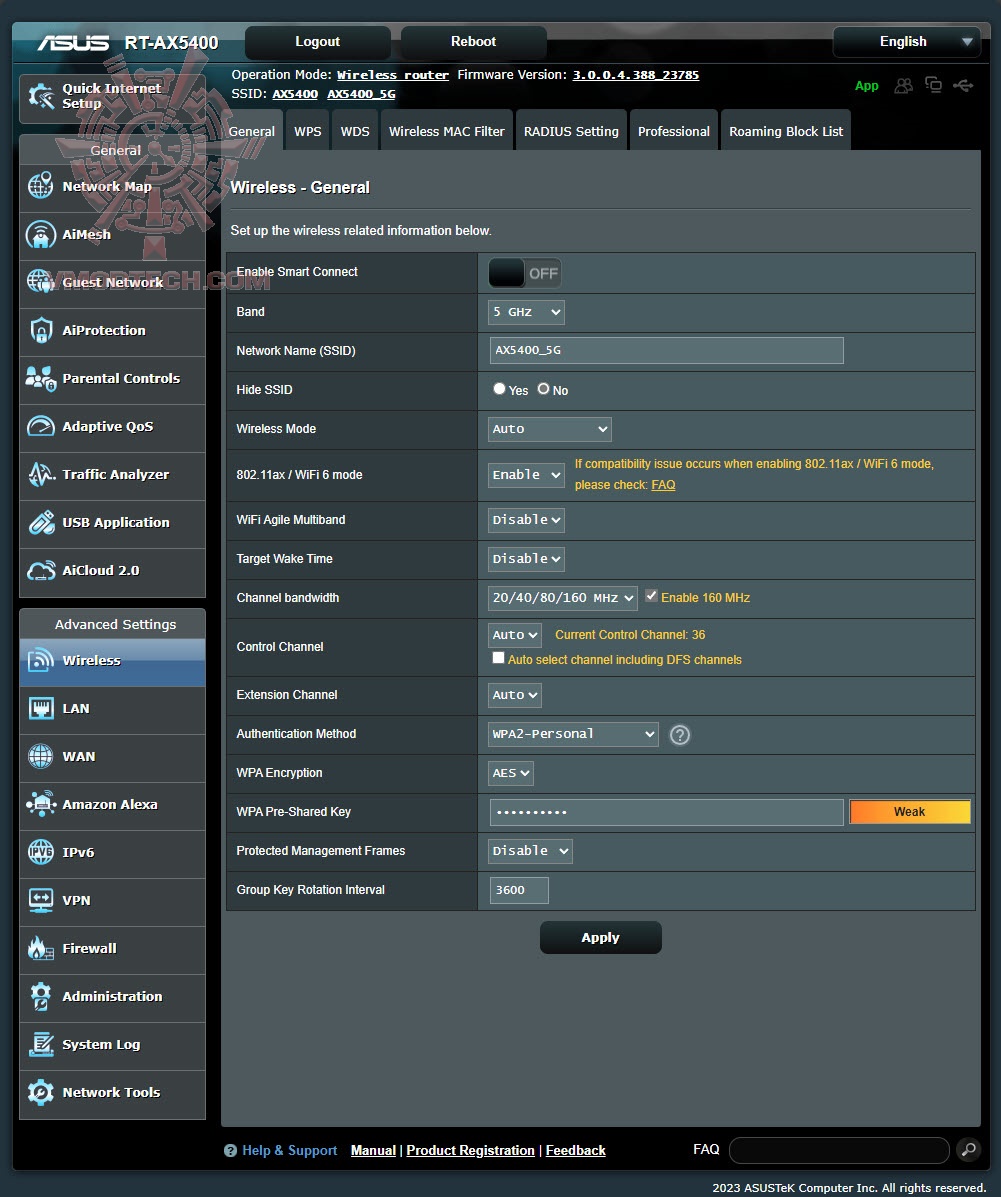Click the Apply button
Screen dimensions: 1001x1197
(x=600, y=937)
